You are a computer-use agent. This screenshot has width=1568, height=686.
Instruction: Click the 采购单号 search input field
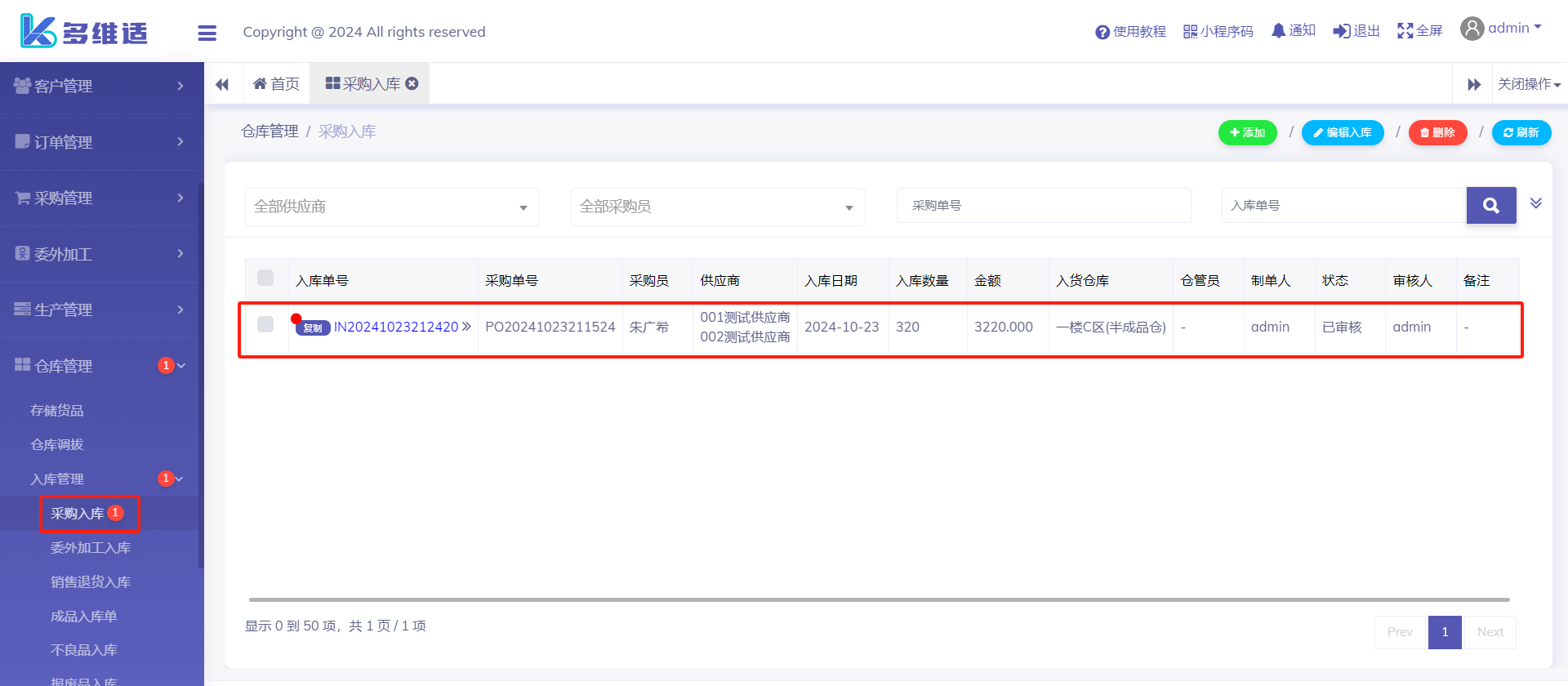pos(1043,206)
